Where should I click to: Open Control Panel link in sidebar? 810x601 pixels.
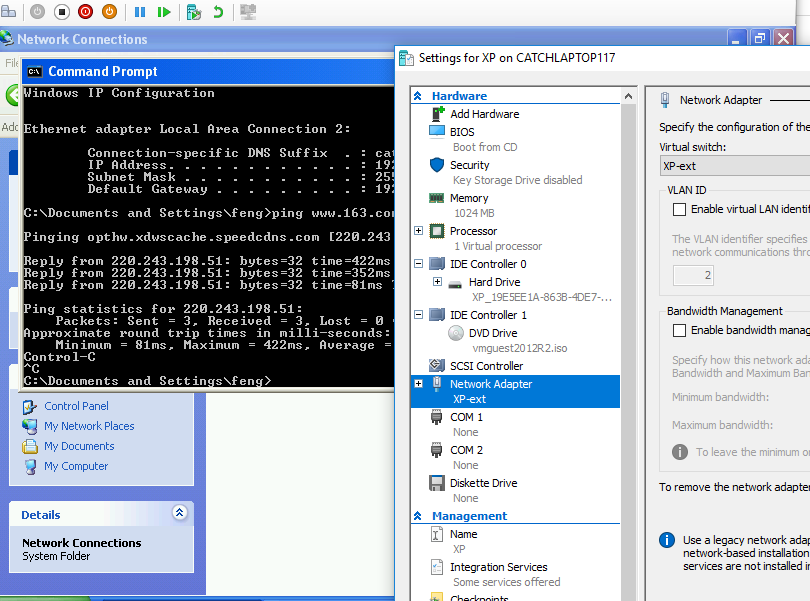76,406
